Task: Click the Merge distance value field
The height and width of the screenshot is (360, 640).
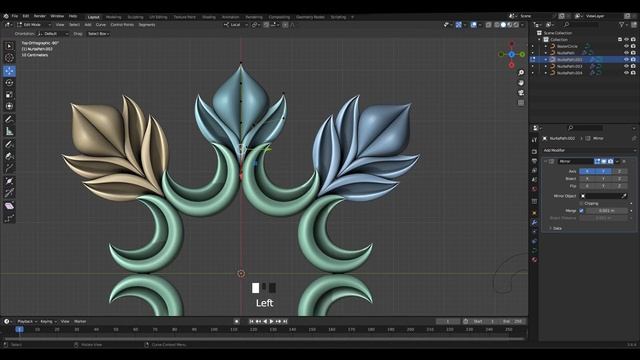Action: click(x=607, y=211)
